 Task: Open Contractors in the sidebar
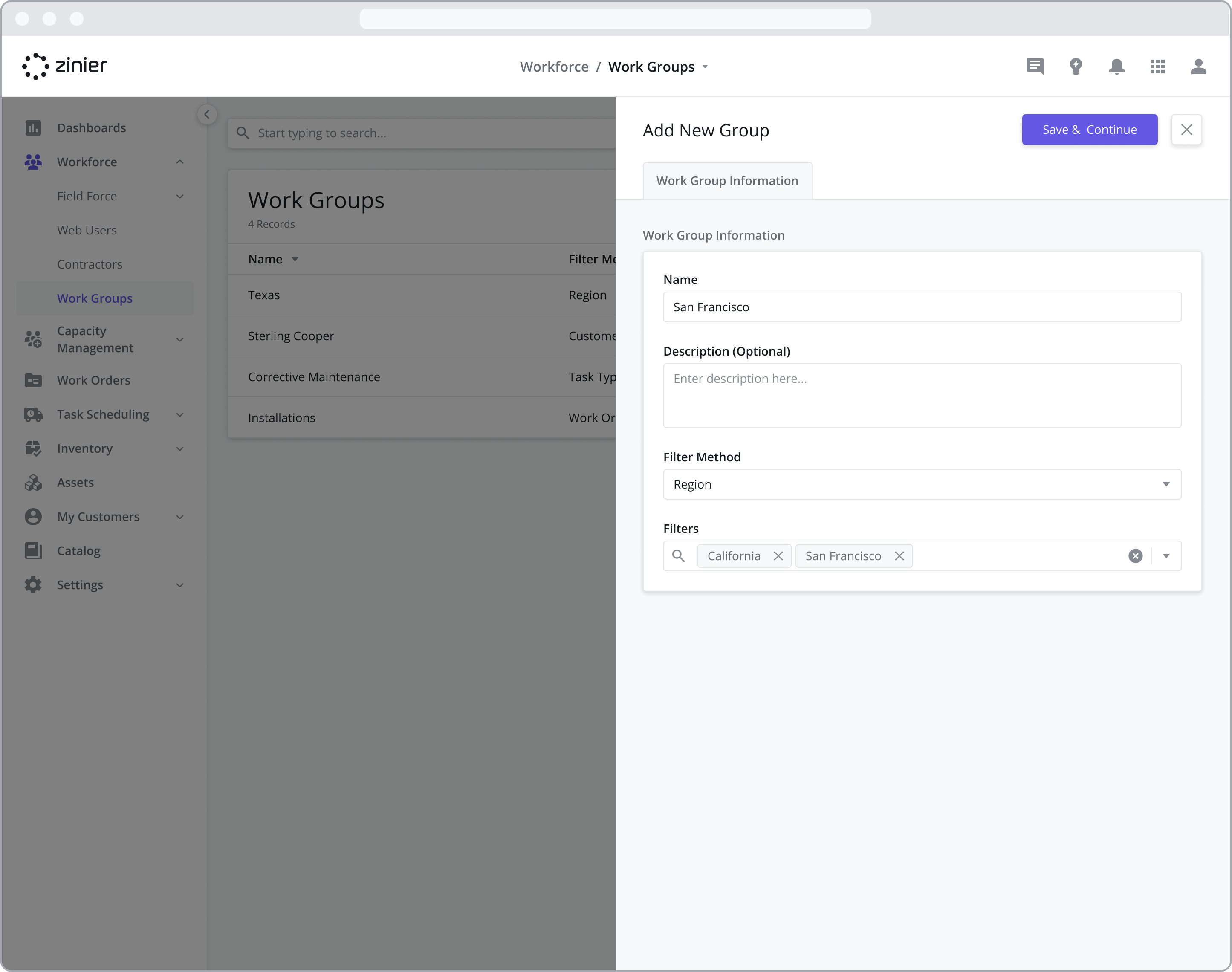coord(90,264)
